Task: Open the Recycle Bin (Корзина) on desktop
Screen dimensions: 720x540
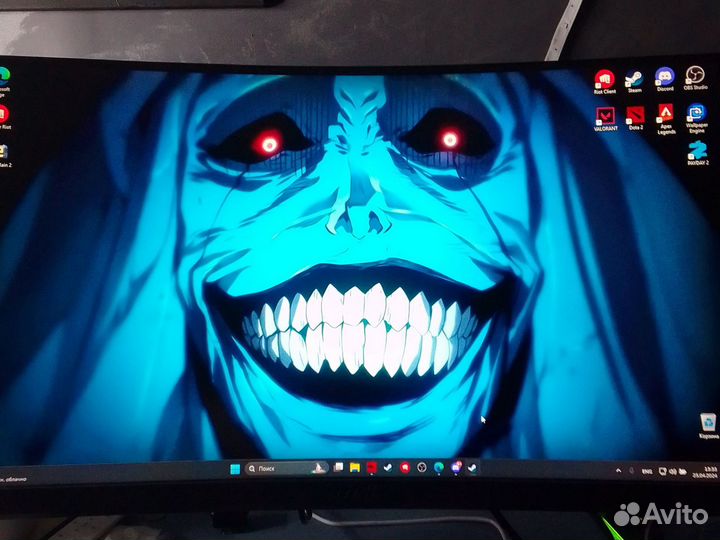Action: tap(708, 426)
